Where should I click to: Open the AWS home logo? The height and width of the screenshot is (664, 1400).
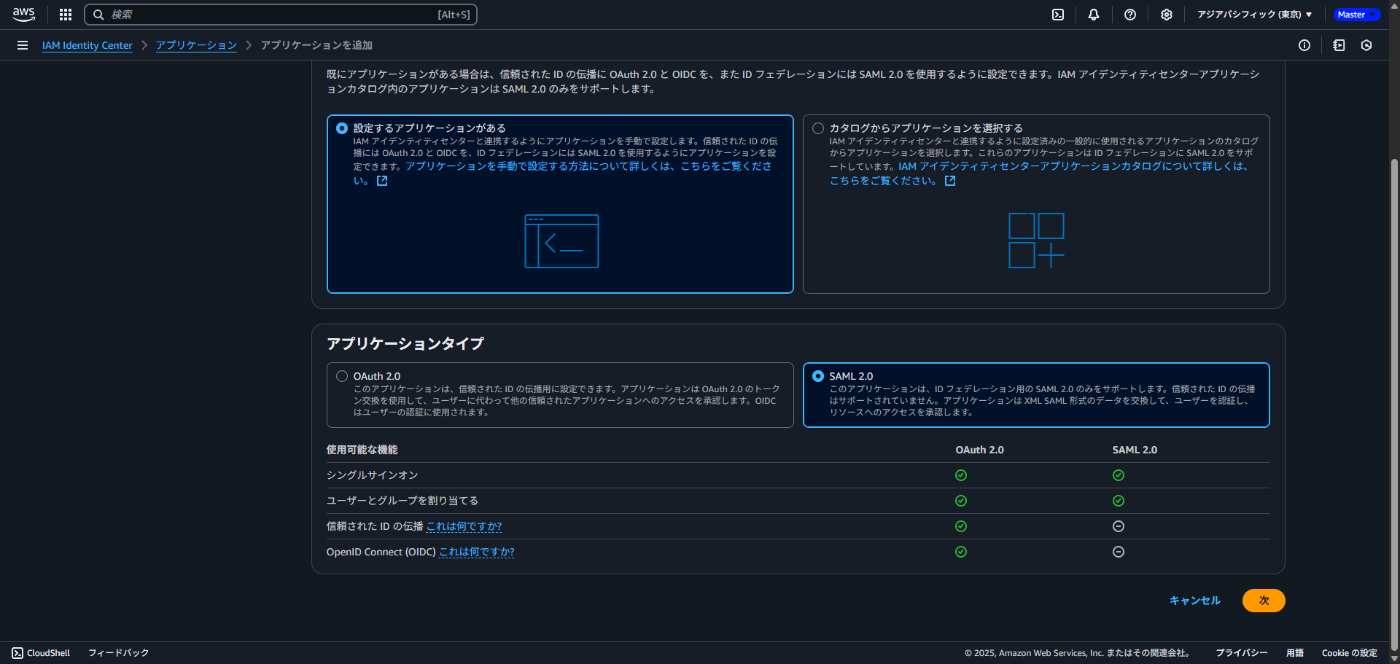23,14
